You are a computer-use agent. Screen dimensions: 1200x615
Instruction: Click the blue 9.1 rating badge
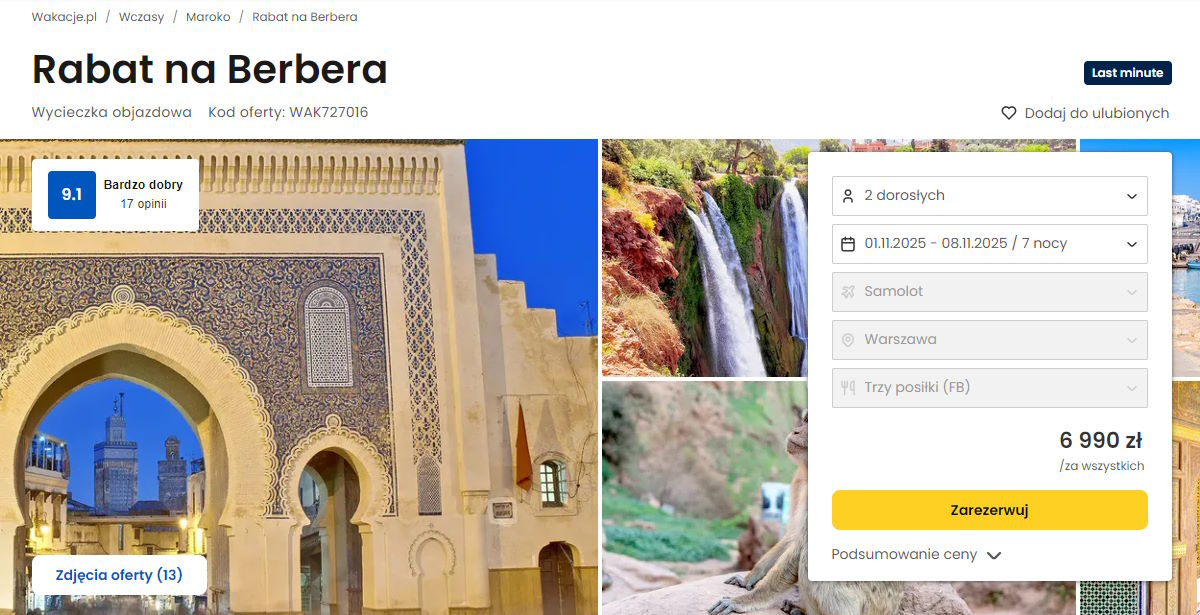coord(72,195)
